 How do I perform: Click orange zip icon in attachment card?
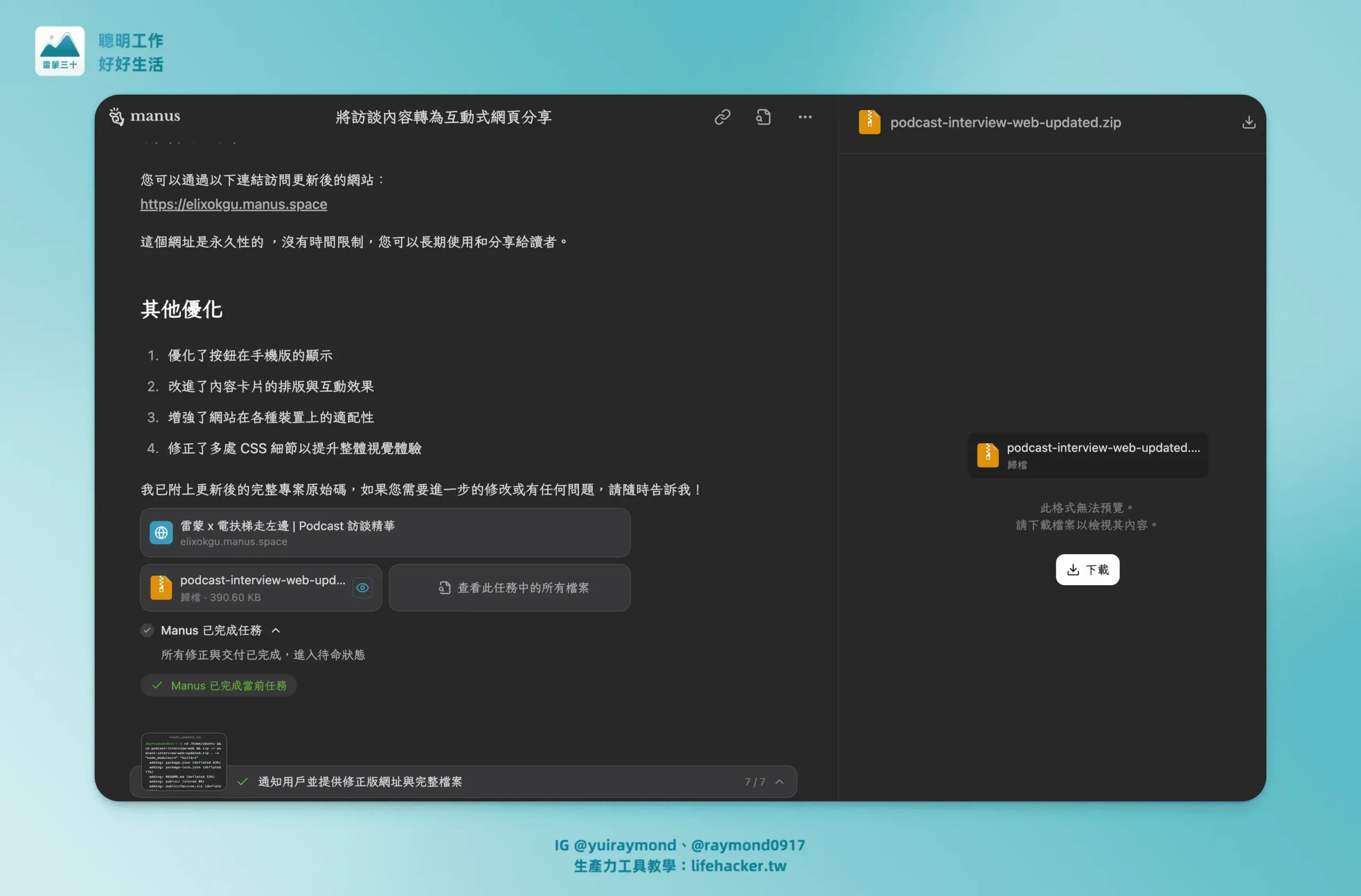(x=161, y=588)
